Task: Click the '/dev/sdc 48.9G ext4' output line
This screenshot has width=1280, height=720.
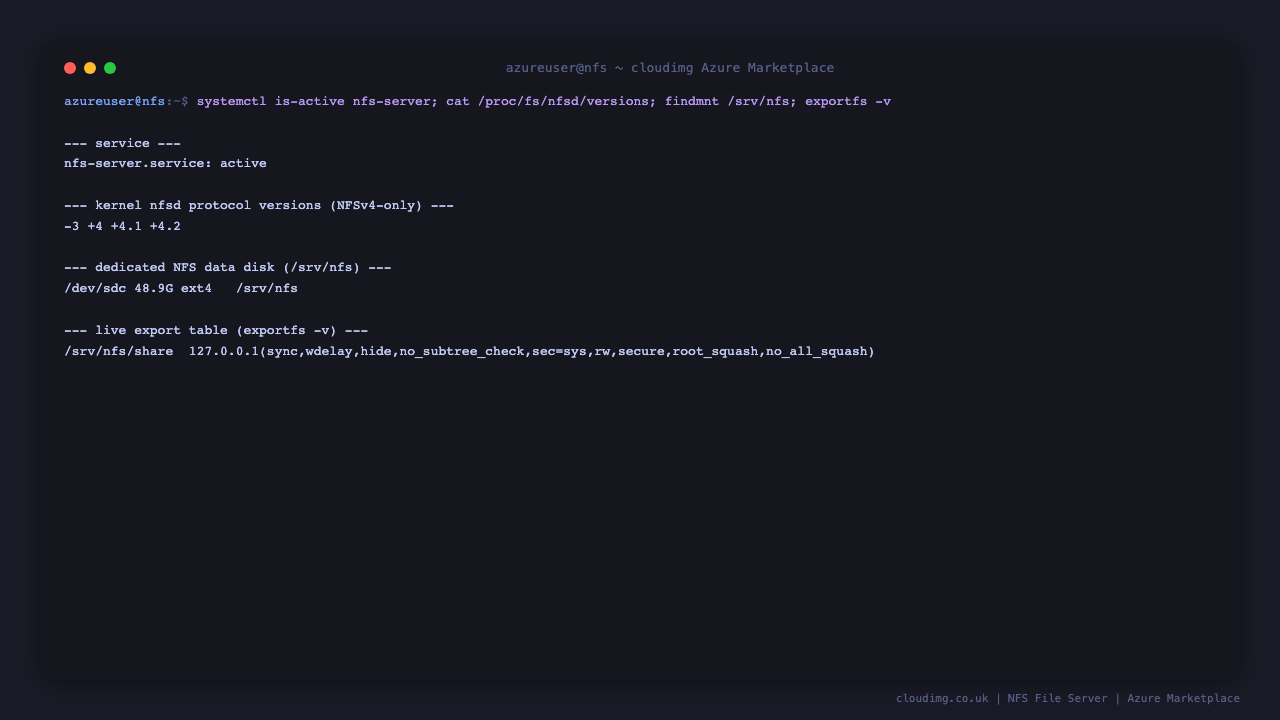Action: (x=181, y=288)
